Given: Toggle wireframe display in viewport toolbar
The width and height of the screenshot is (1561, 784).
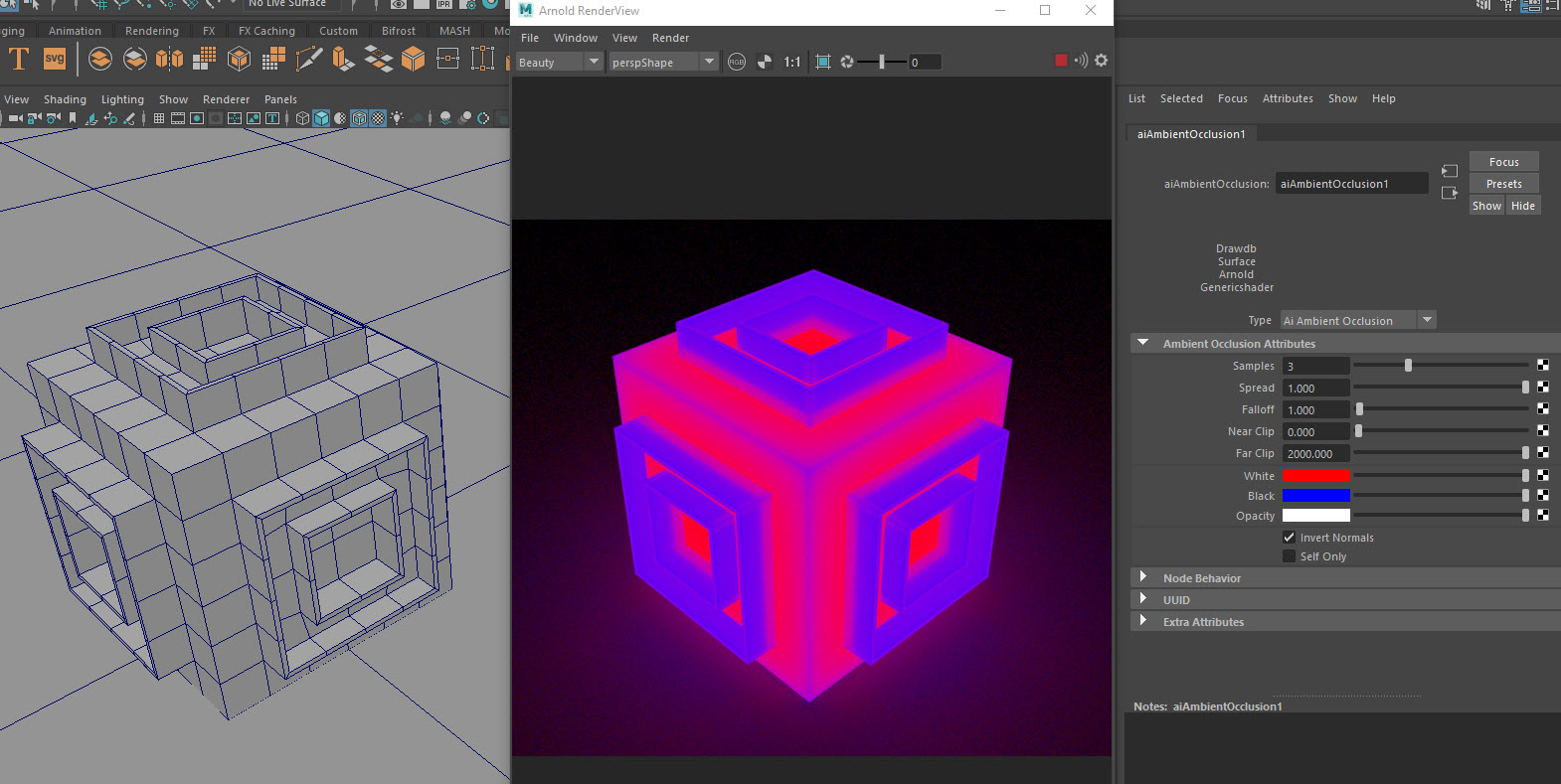Looking at the screenshot, I should [303, 118].
